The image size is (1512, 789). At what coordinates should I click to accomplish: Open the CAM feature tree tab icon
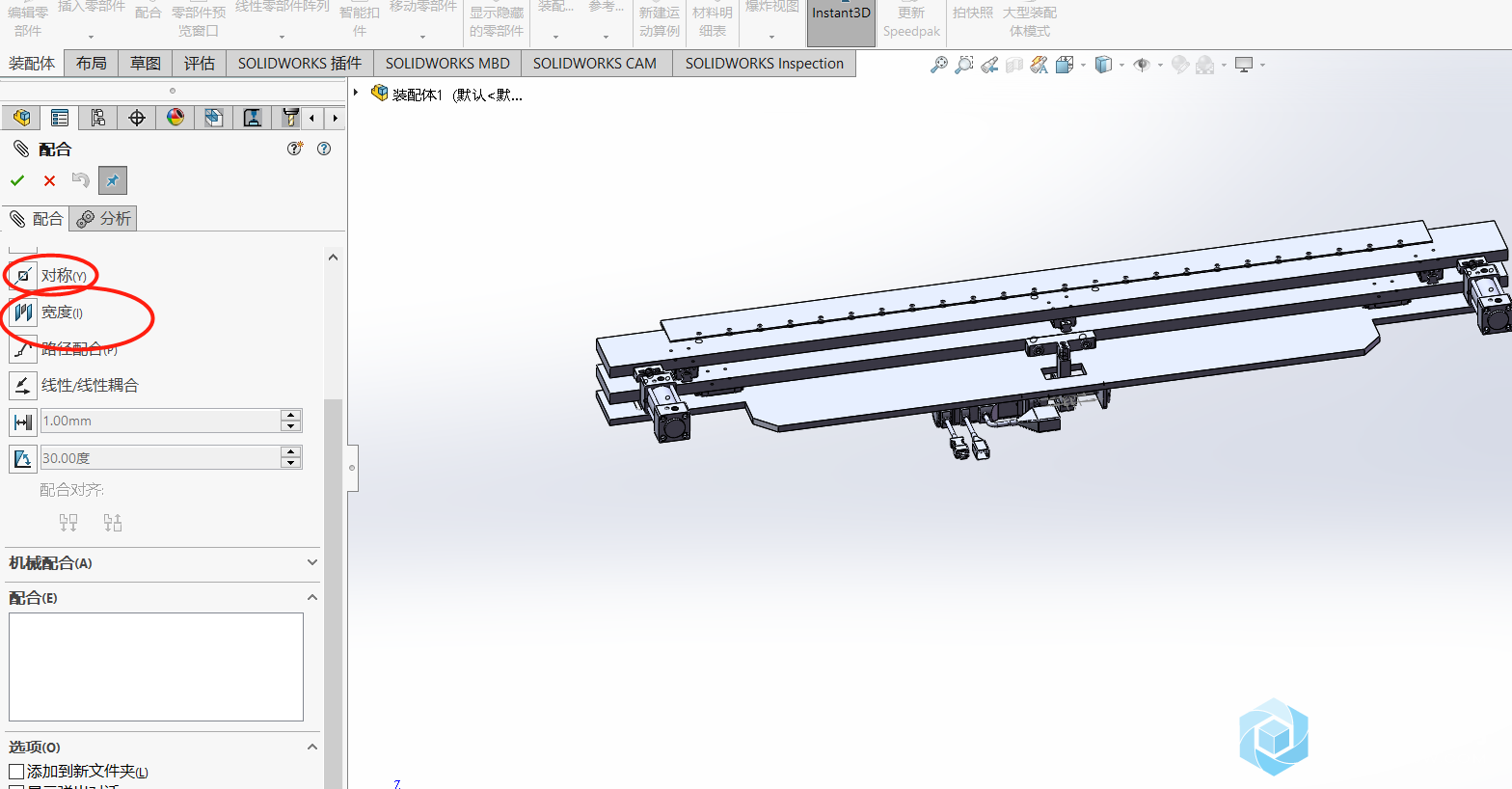coord(214,118)
